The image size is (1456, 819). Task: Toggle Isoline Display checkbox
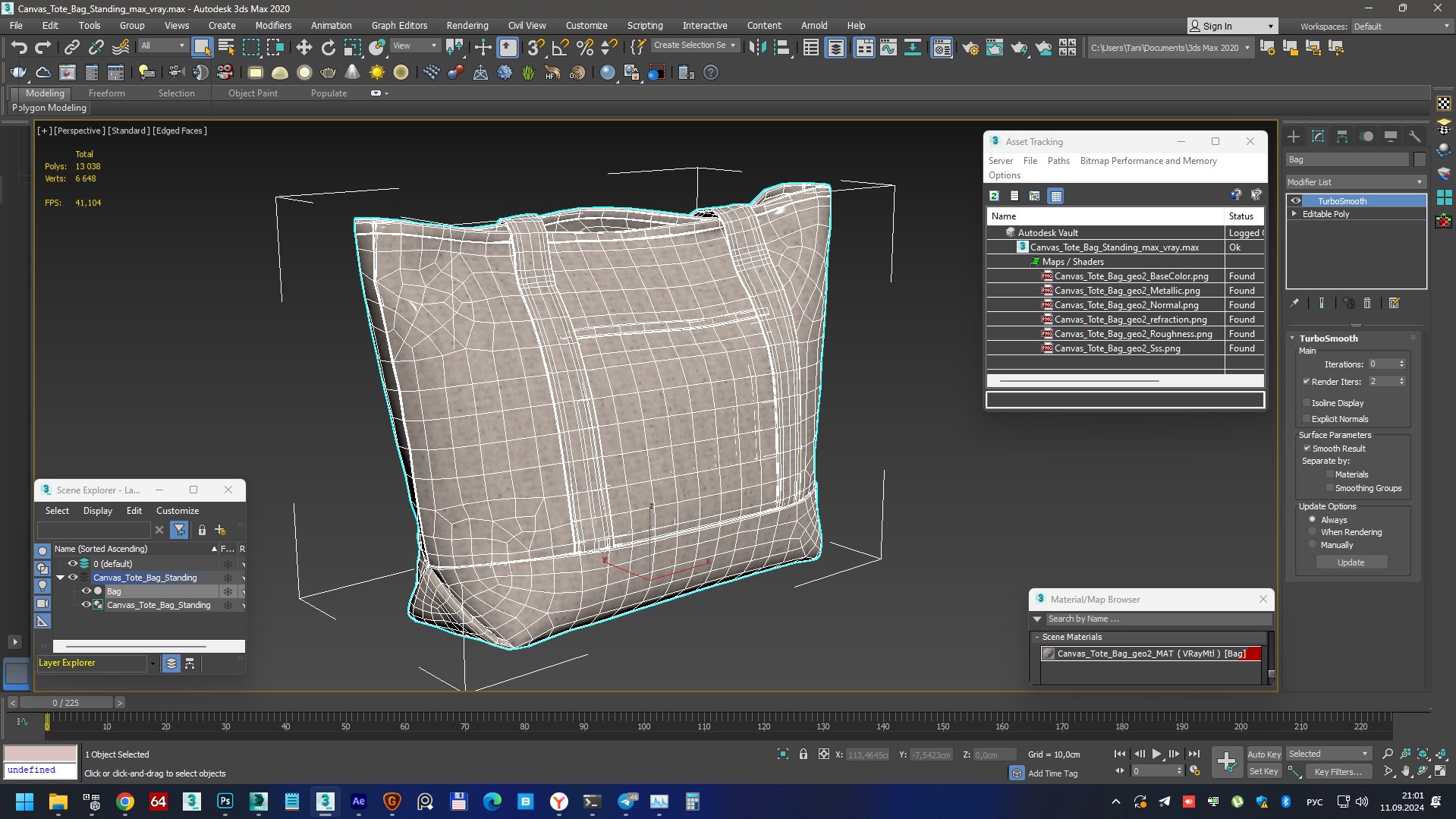click(x=1307, y=403)
